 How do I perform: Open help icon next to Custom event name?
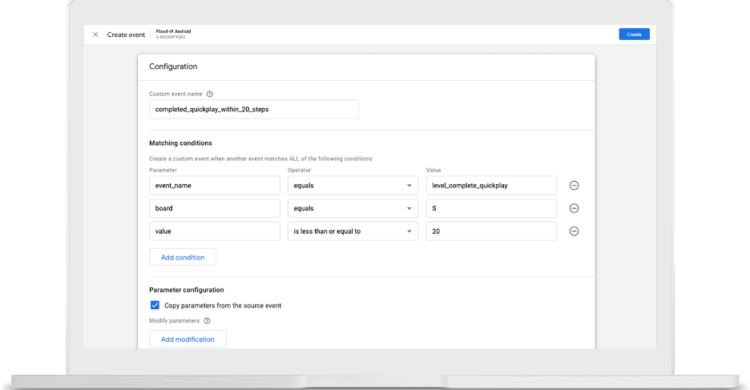point(210,94)
